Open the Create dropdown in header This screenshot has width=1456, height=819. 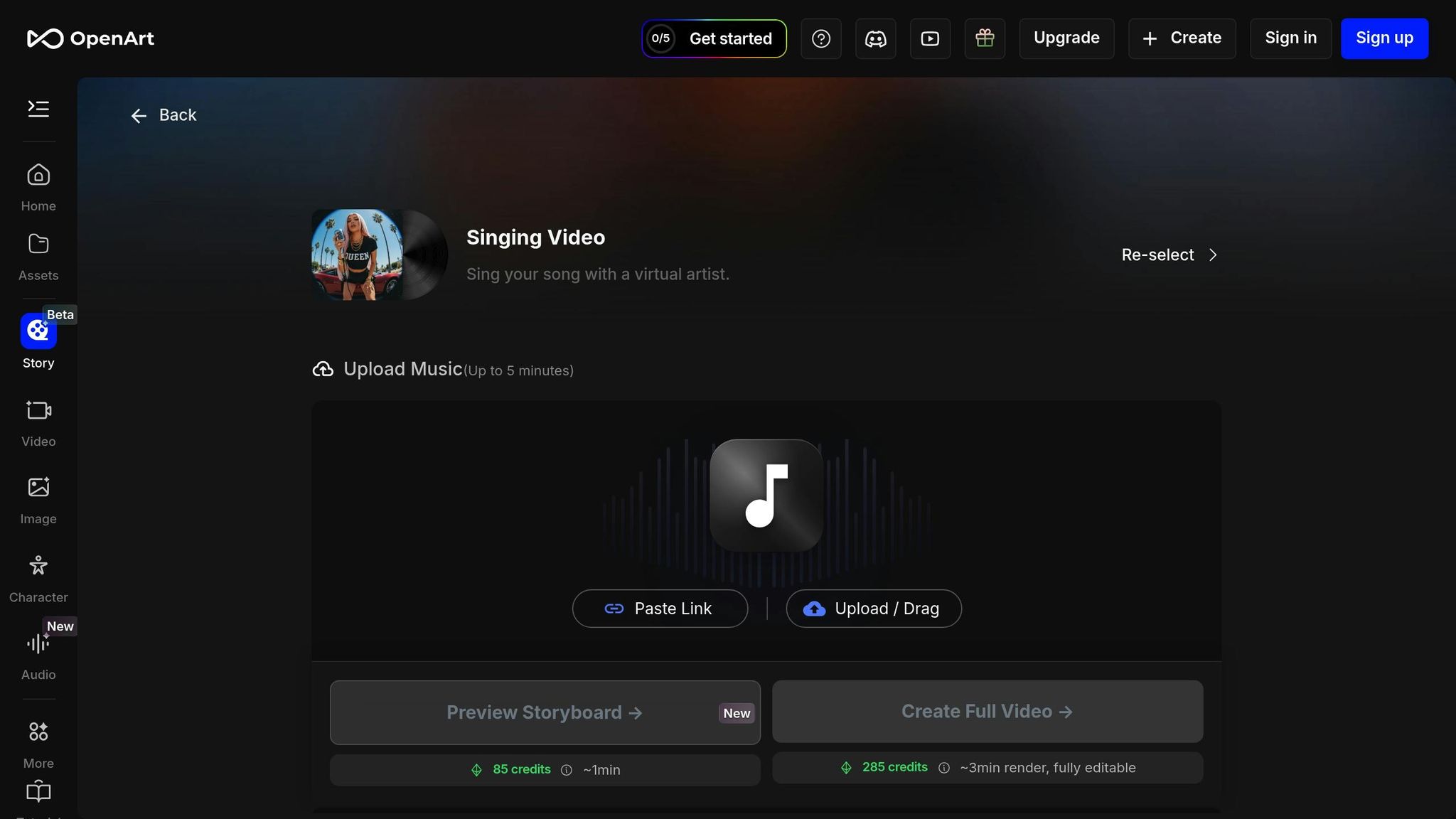click(1182, 38)
